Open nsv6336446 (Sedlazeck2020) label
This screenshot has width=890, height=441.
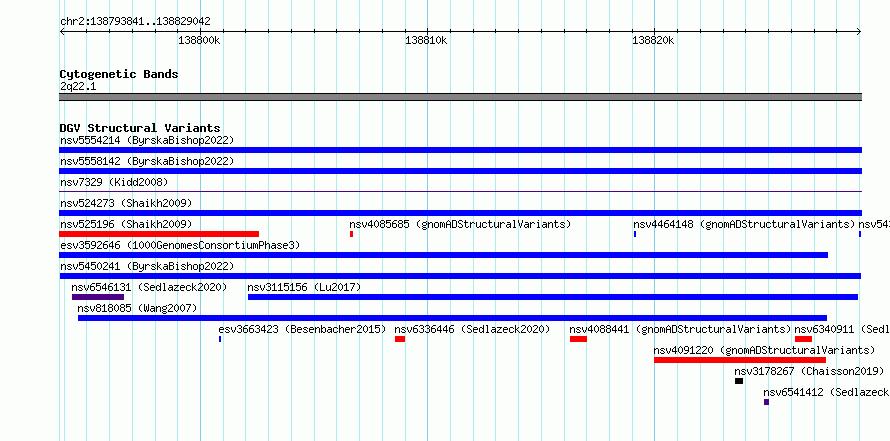(472, 329)
